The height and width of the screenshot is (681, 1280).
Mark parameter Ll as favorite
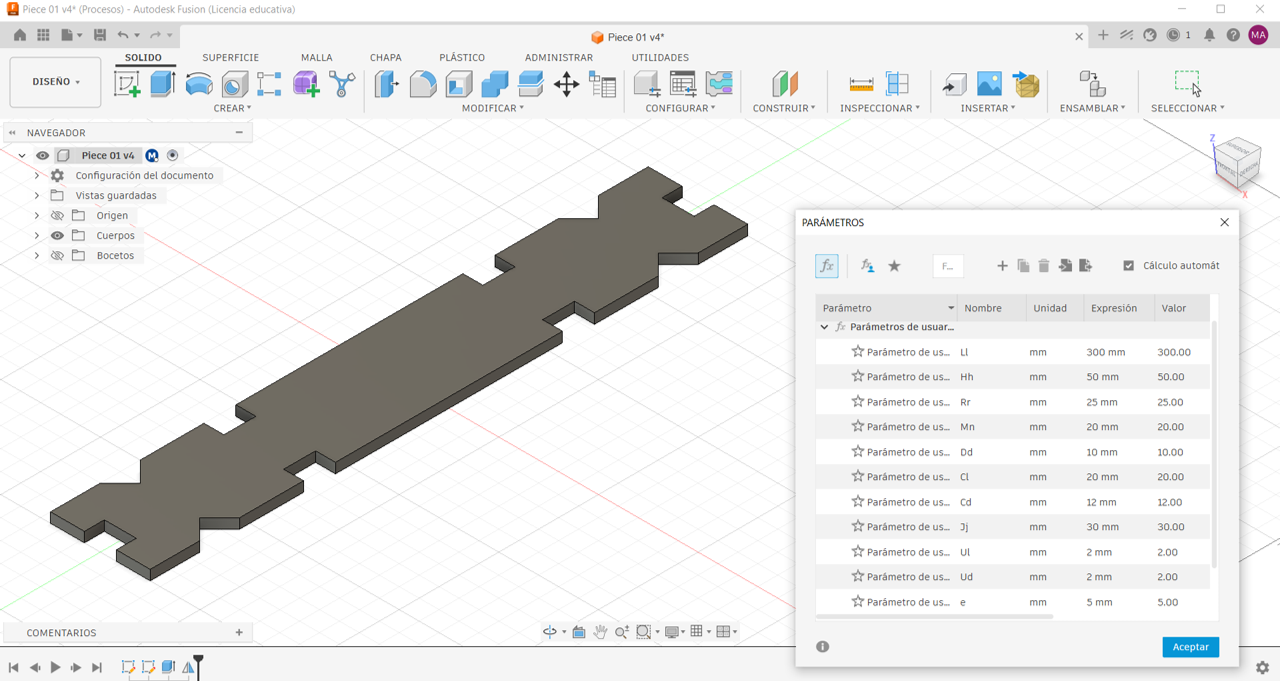coord(857,352)
